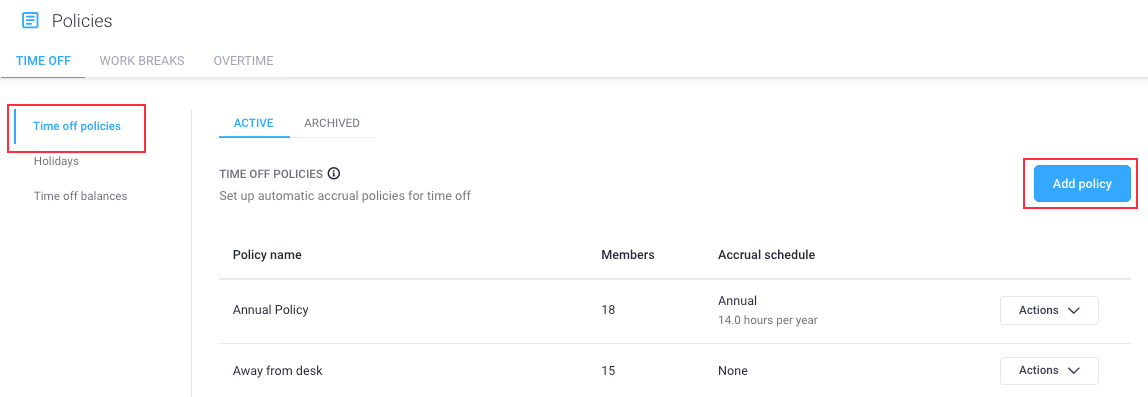Select the ACTIVE policies tab
The image size is (1148, 397).
pyautogui.click(x=253, y=123)
